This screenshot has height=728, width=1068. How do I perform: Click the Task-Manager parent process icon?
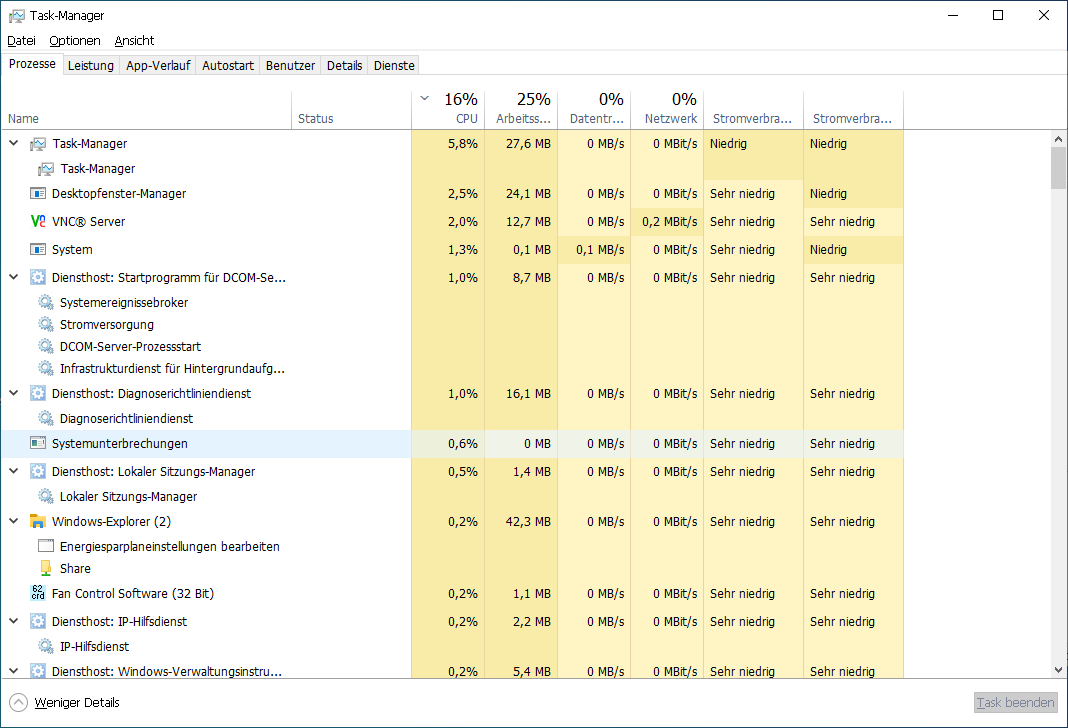tap(37, 144)
